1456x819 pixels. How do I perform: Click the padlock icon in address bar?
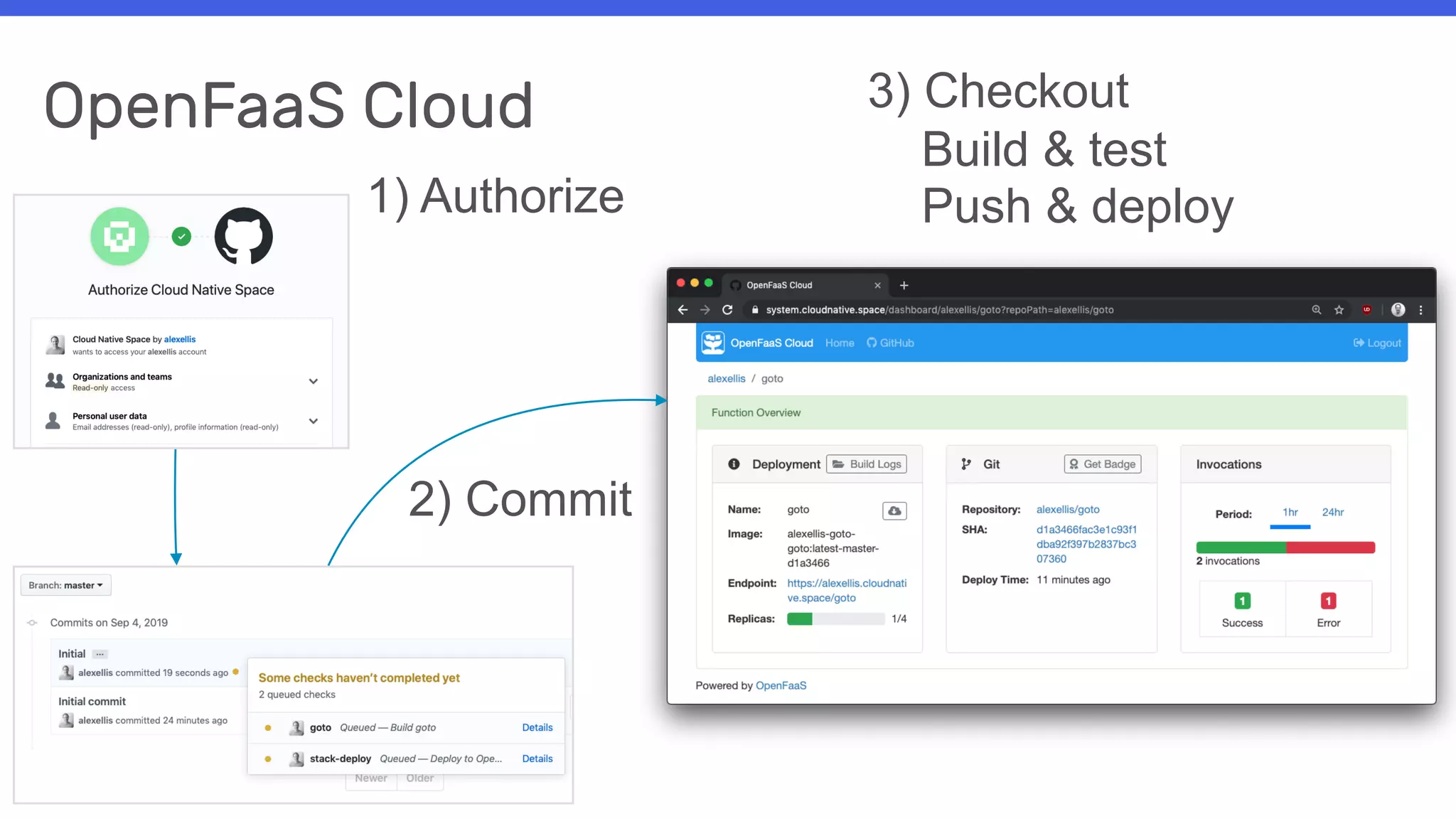tap(755, 310)
